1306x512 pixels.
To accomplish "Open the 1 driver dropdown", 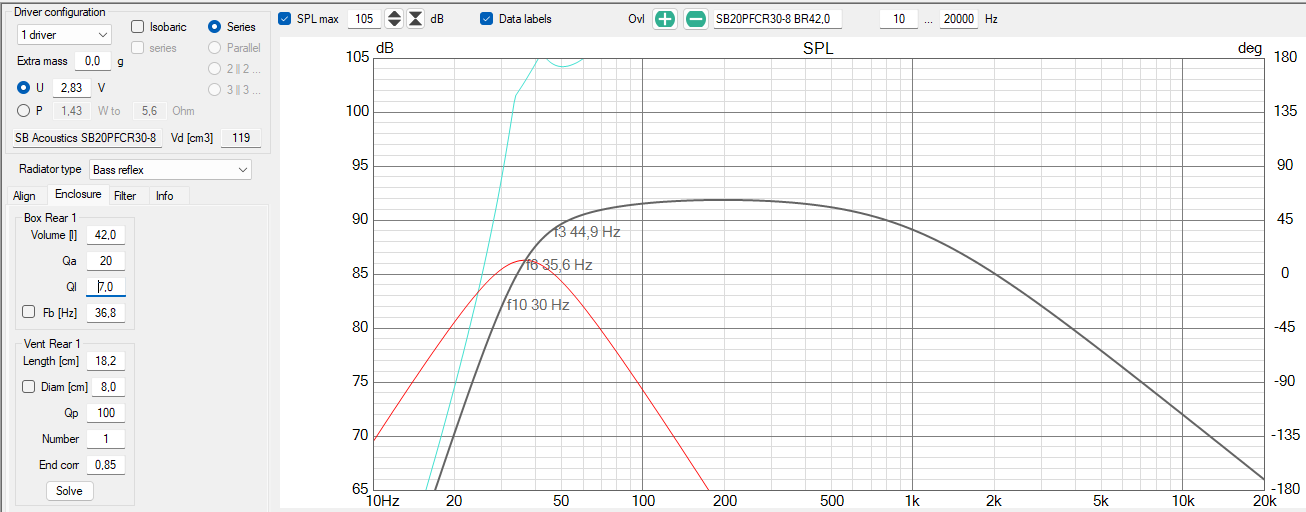I will pyautogui.click(x=64, y=34).
